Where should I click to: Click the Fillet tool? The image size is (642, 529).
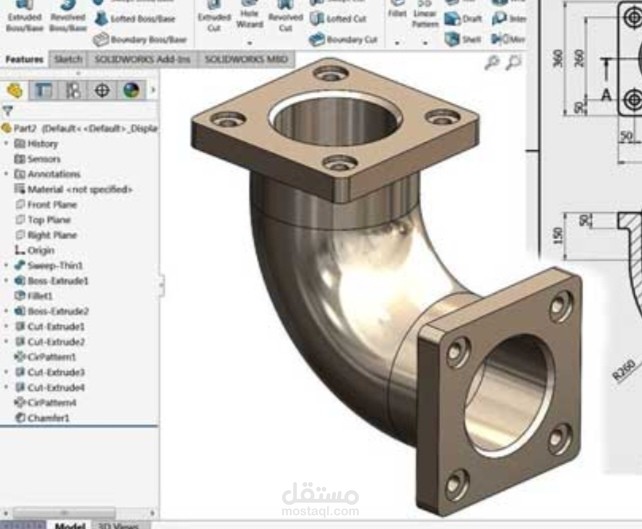397,10
